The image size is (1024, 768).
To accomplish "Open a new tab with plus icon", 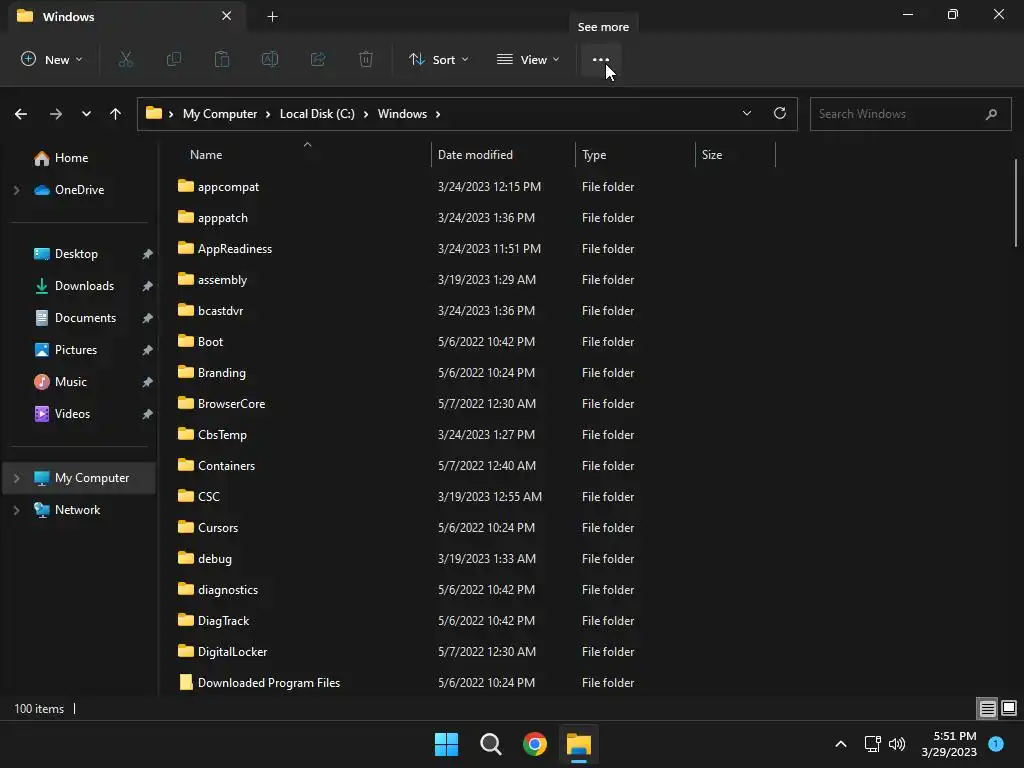I will point(272,16).
